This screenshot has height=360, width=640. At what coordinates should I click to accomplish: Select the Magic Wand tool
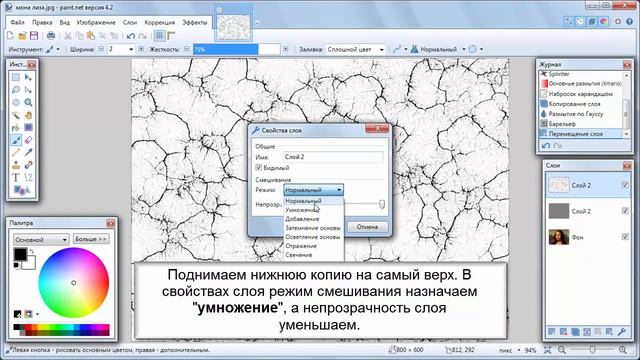16,115
